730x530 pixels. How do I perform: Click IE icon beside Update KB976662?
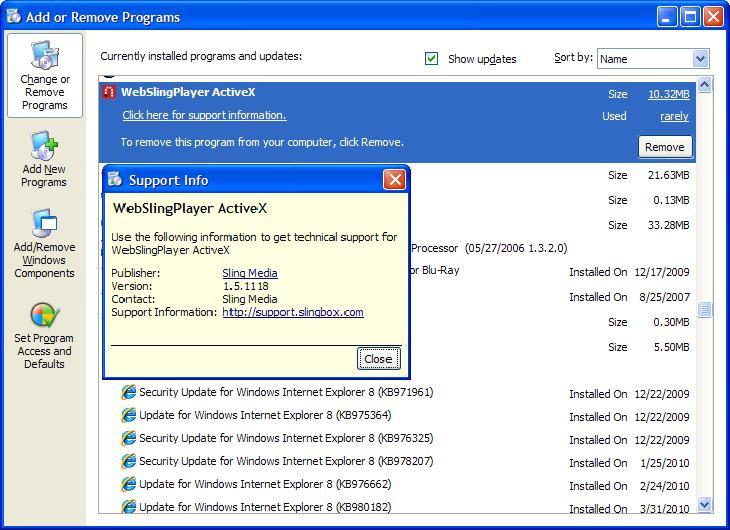point(128,484)
